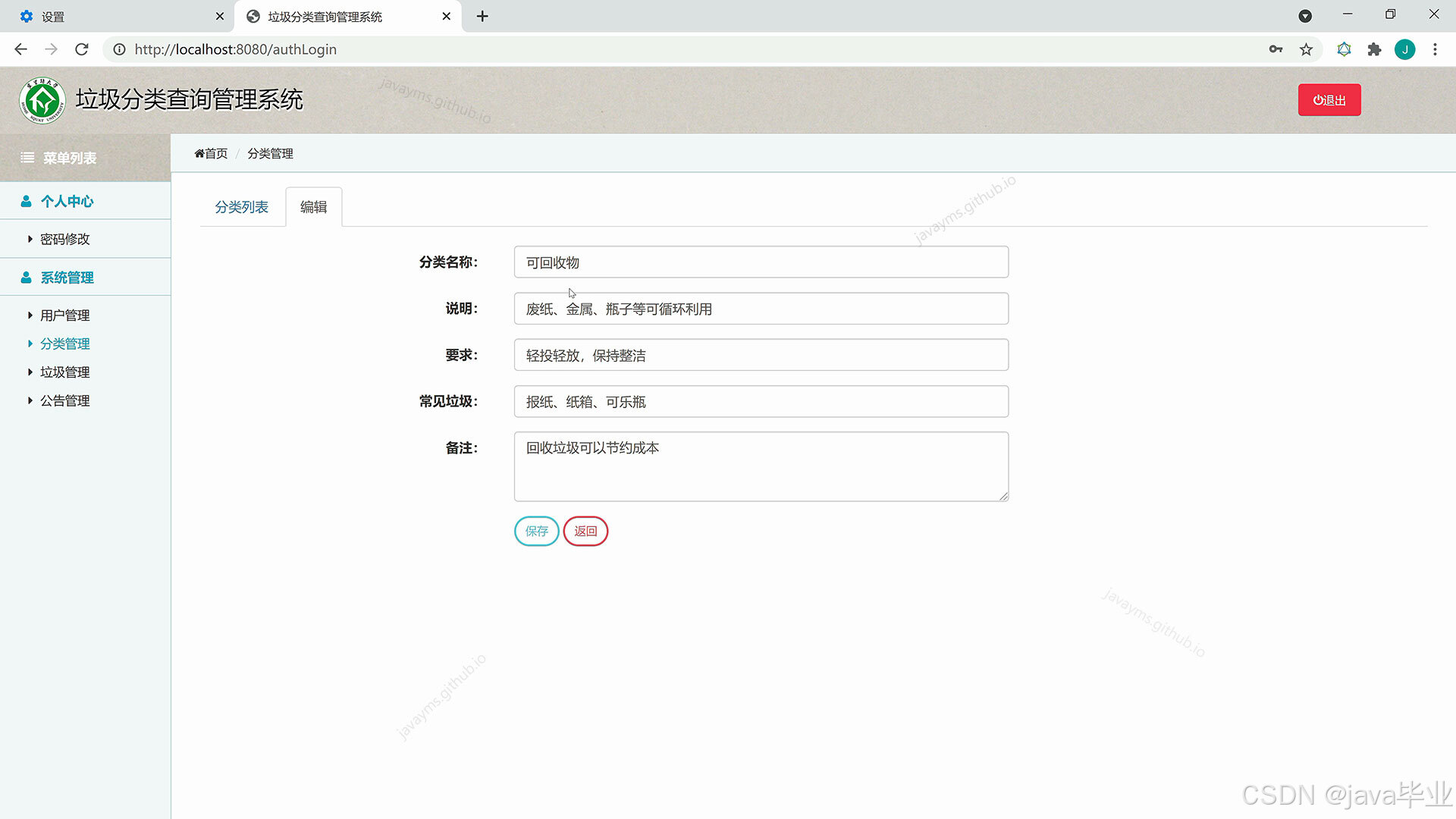Click 分类管理 in the breadcrumb

(270, 153)
